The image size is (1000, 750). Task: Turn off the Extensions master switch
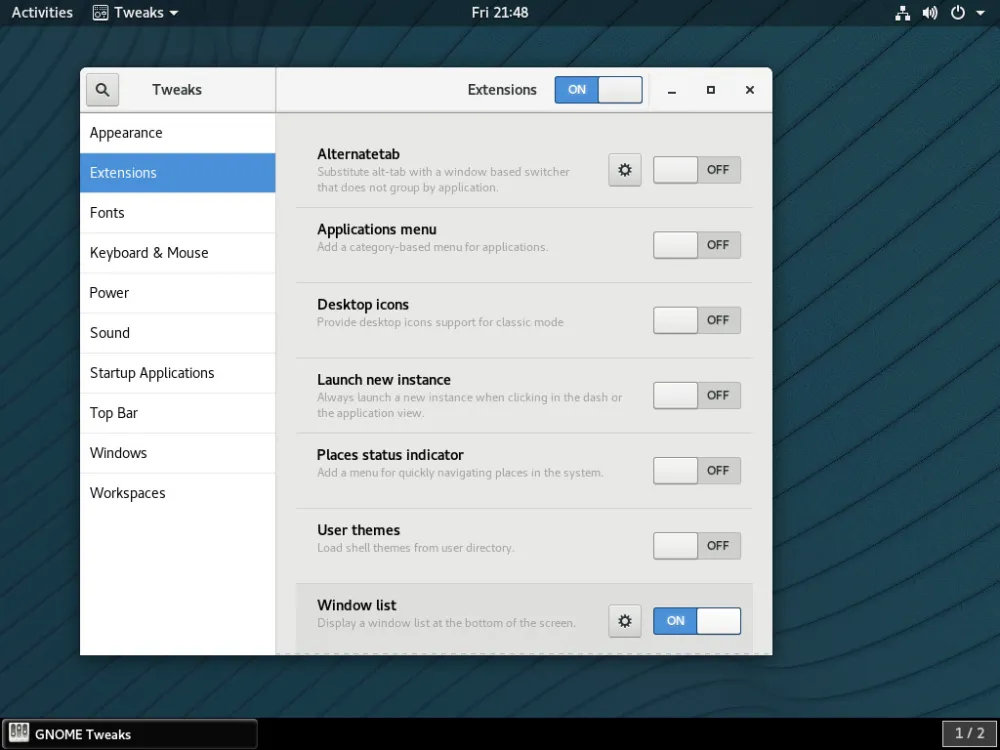tap(598, 89)
